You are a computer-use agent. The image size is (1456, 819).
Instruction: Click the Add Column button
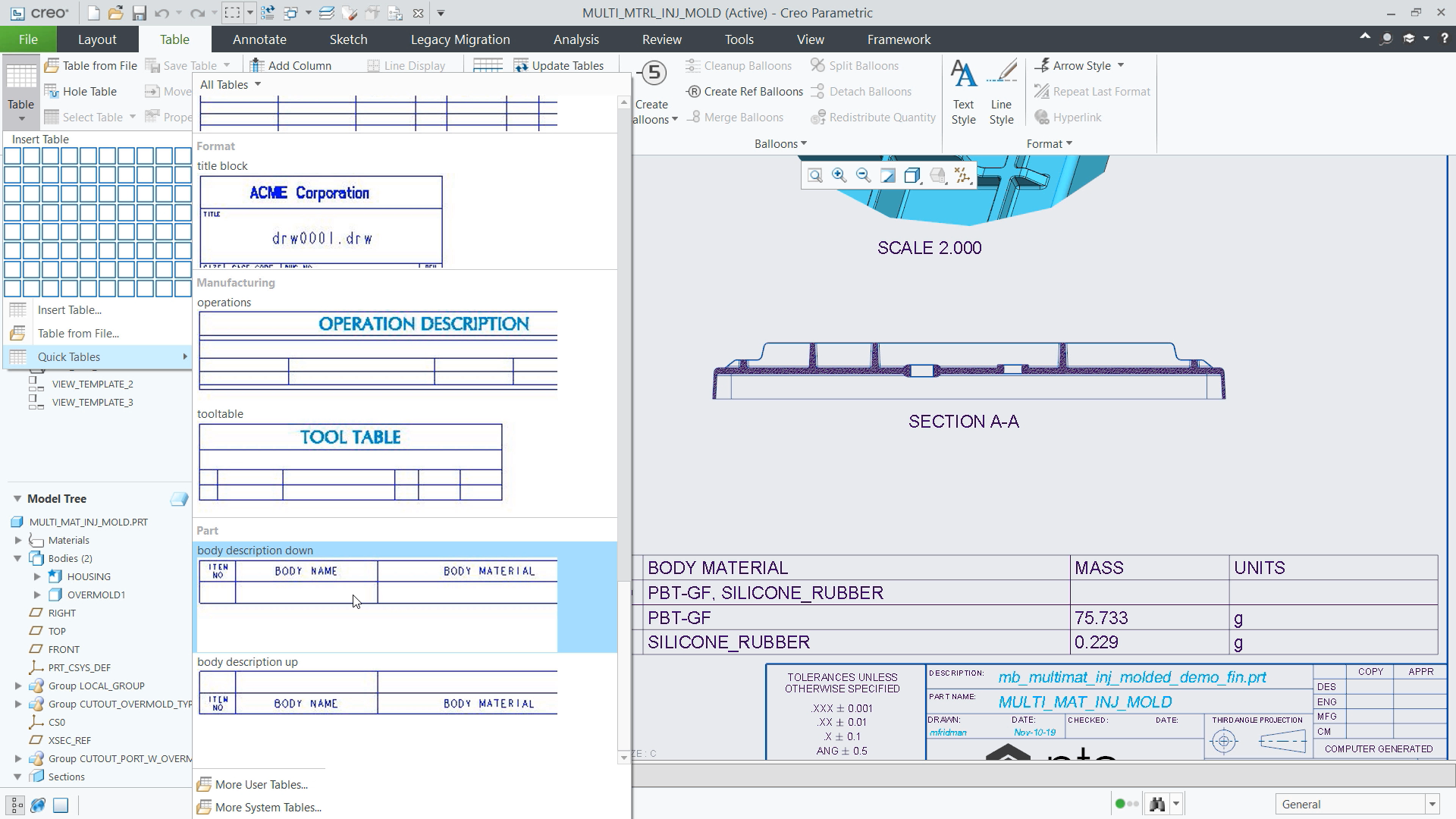pos(290,65)
